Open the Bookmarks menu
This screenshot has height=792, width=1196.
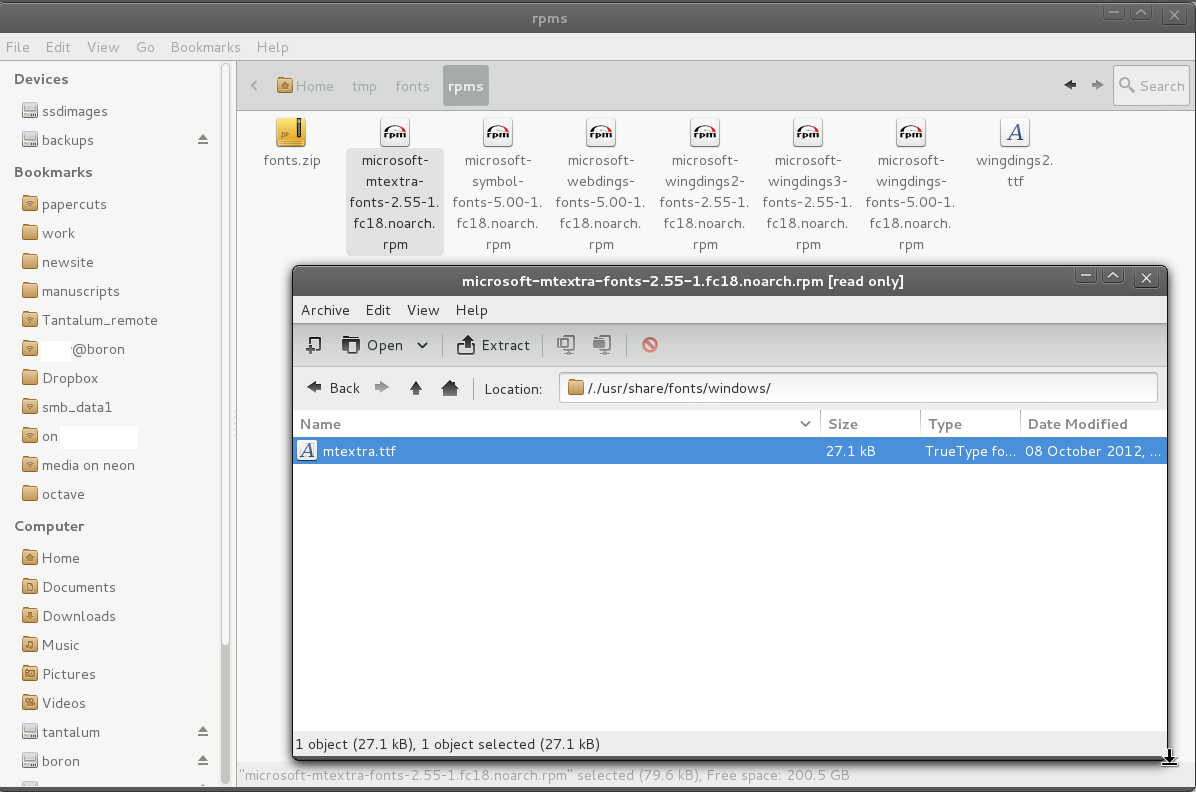click(x=205, y=47)
